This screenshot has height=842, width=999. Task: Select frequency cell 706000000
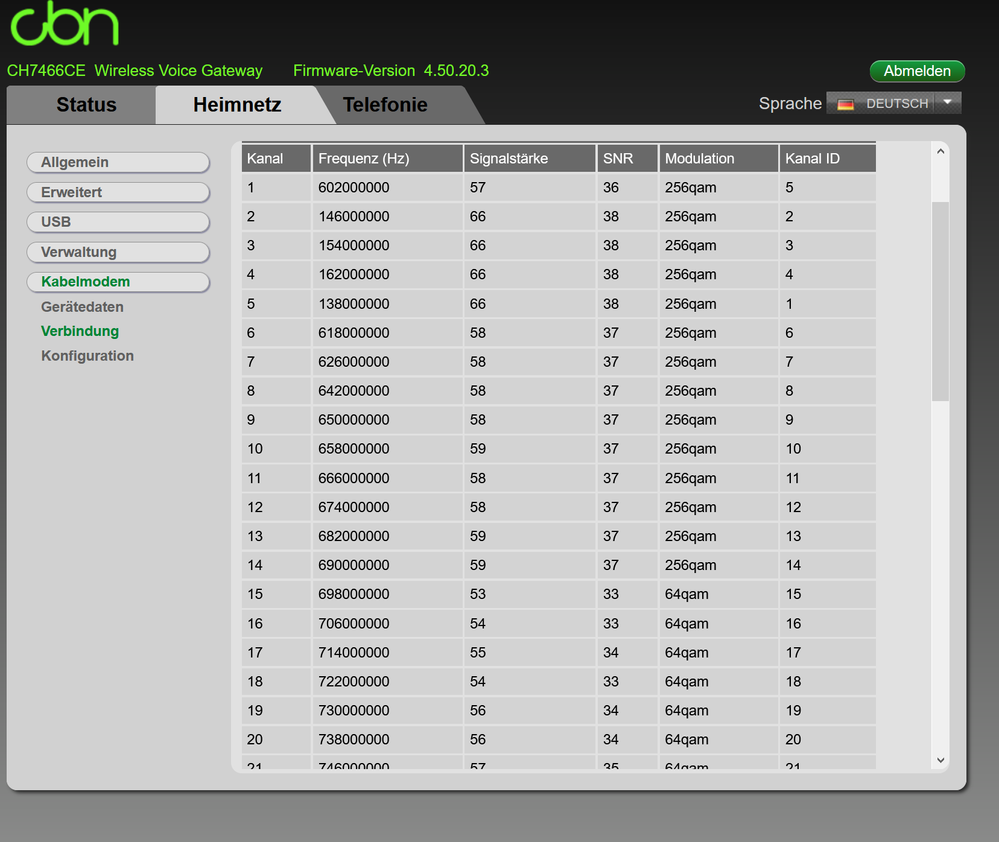(387, 624)
